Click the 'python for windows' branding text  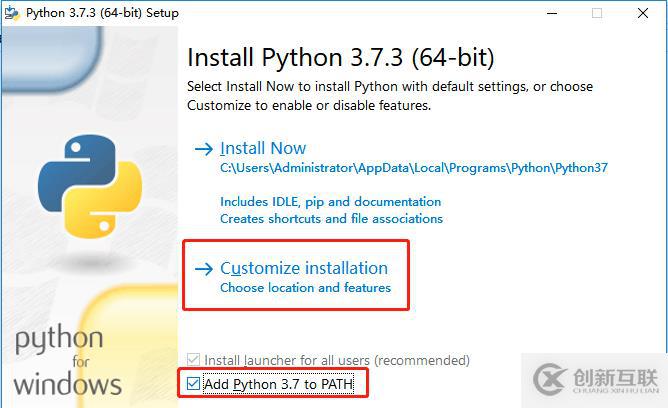click(x=66, y=362)
